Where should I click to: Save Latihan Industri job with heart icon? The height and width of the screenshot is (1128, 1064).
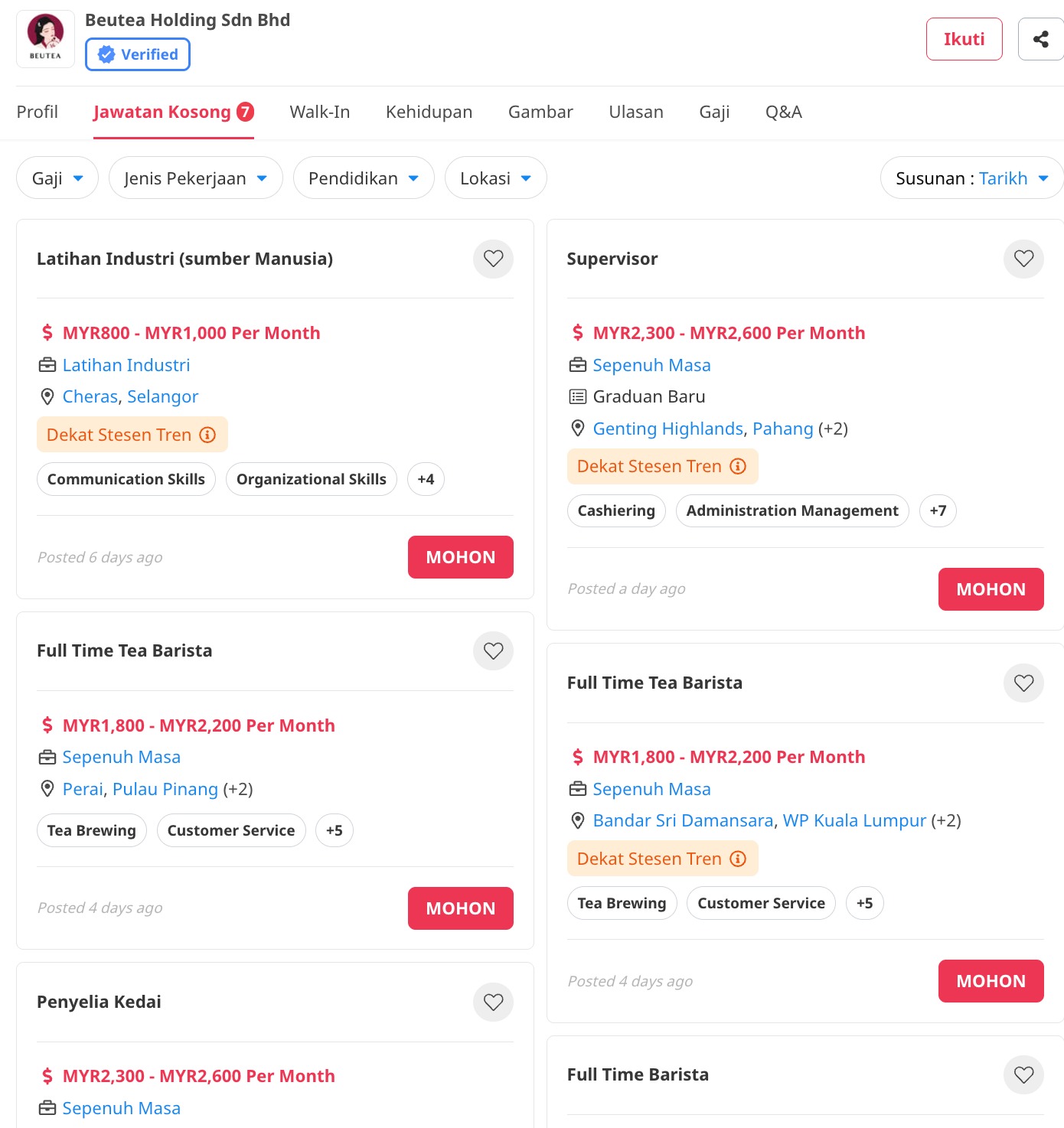(x=494, y=259)
